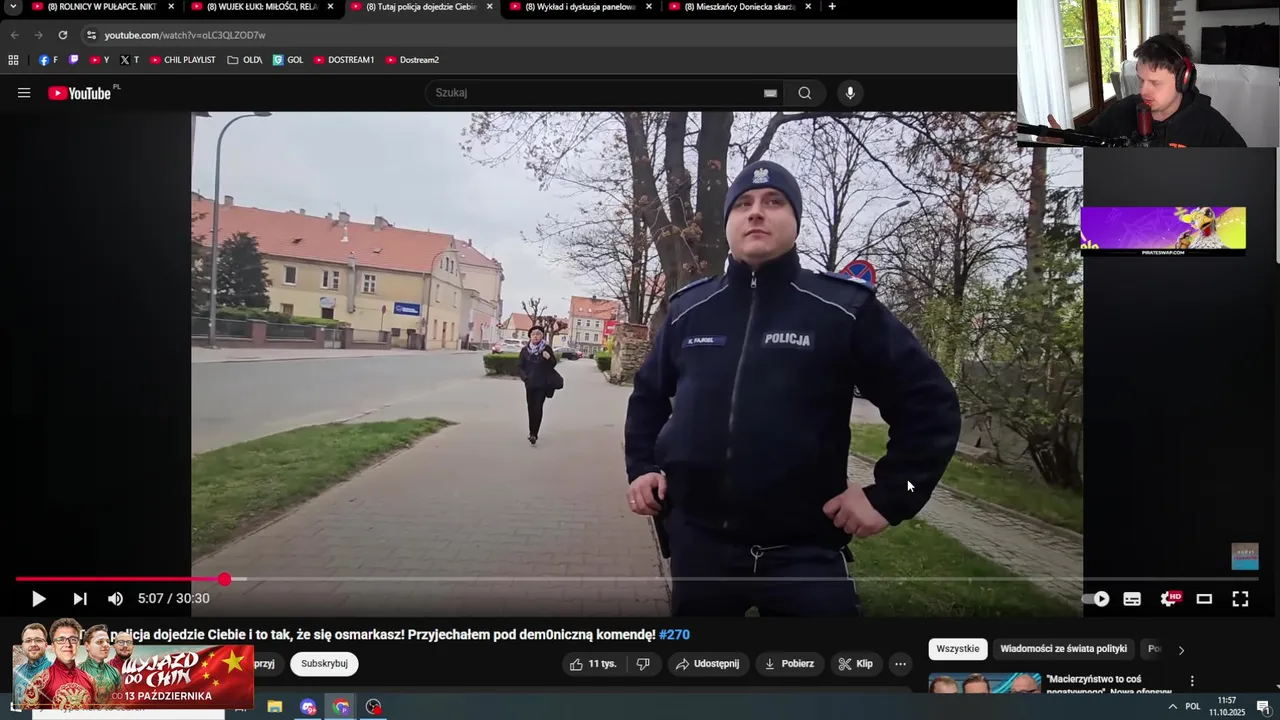Open the Twitch bookmark
The width and height of the screenshot is (1280, 720).
click(73, 60)
